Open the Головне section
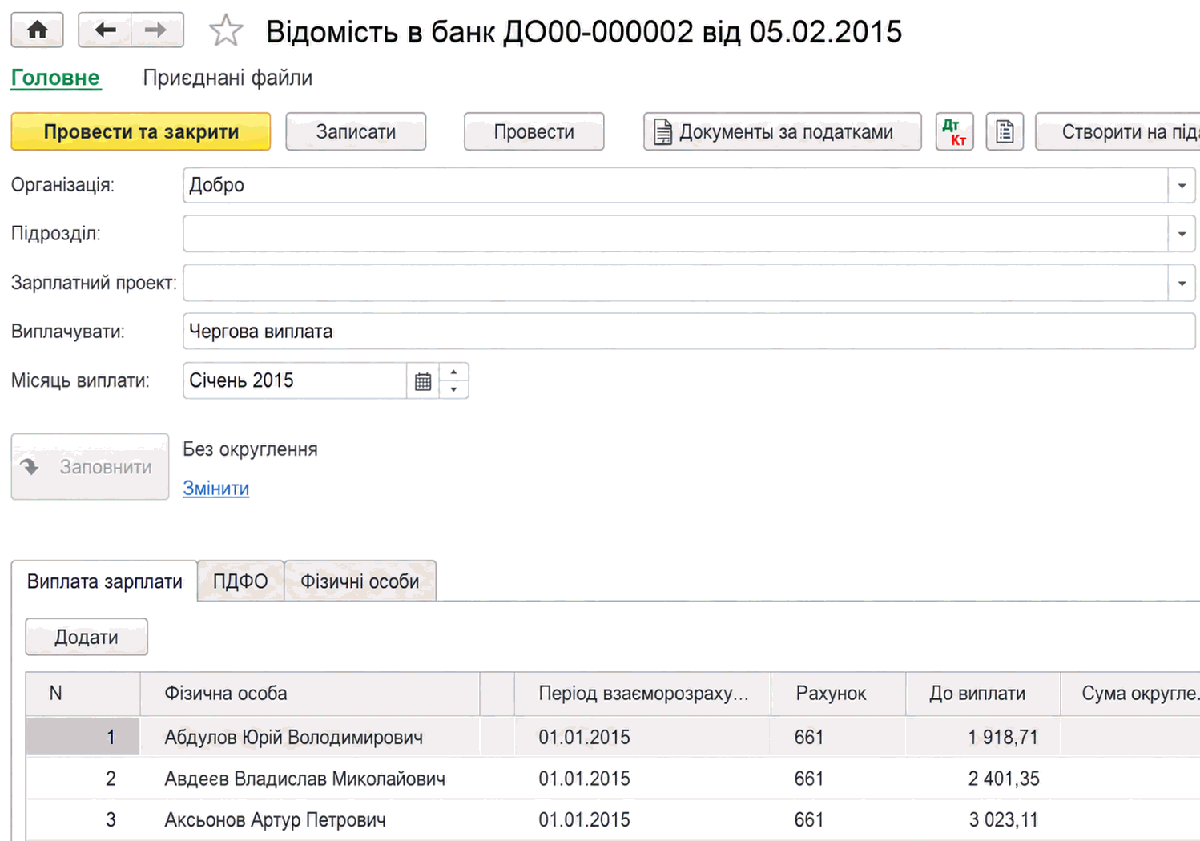1200x841 pixels. (56, 78)
